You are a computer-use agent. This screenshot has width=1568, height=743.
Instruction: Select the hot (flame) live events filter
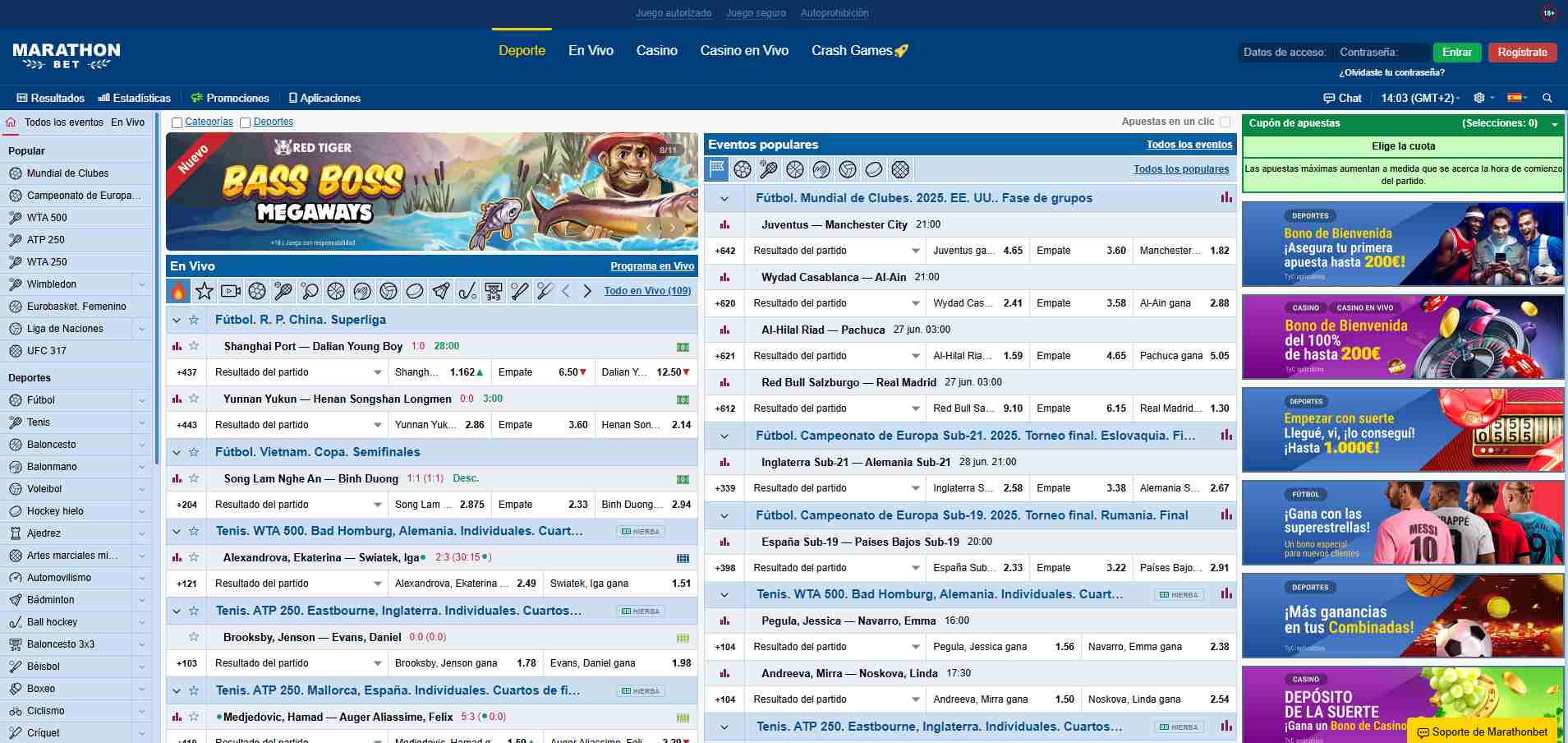(x=178, y=291)
